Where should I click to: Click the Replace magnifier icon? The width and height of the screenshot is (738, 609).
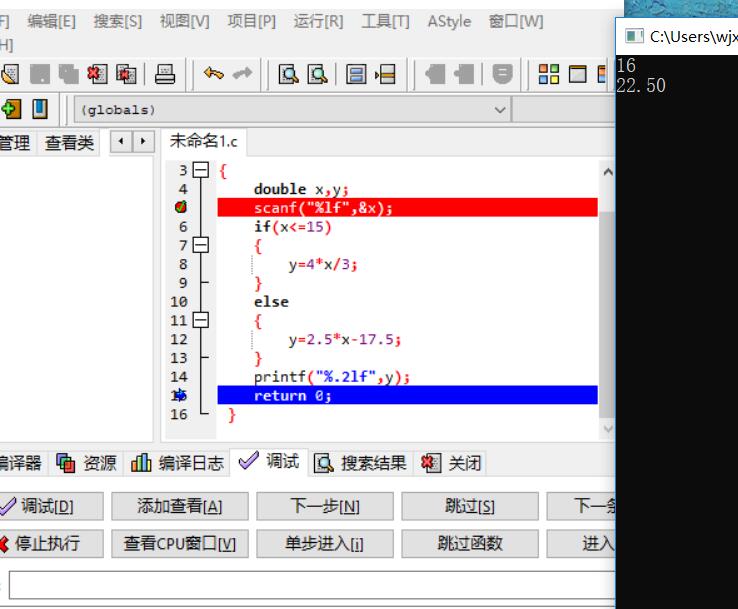pyautogui.click(x=317, y=74)
